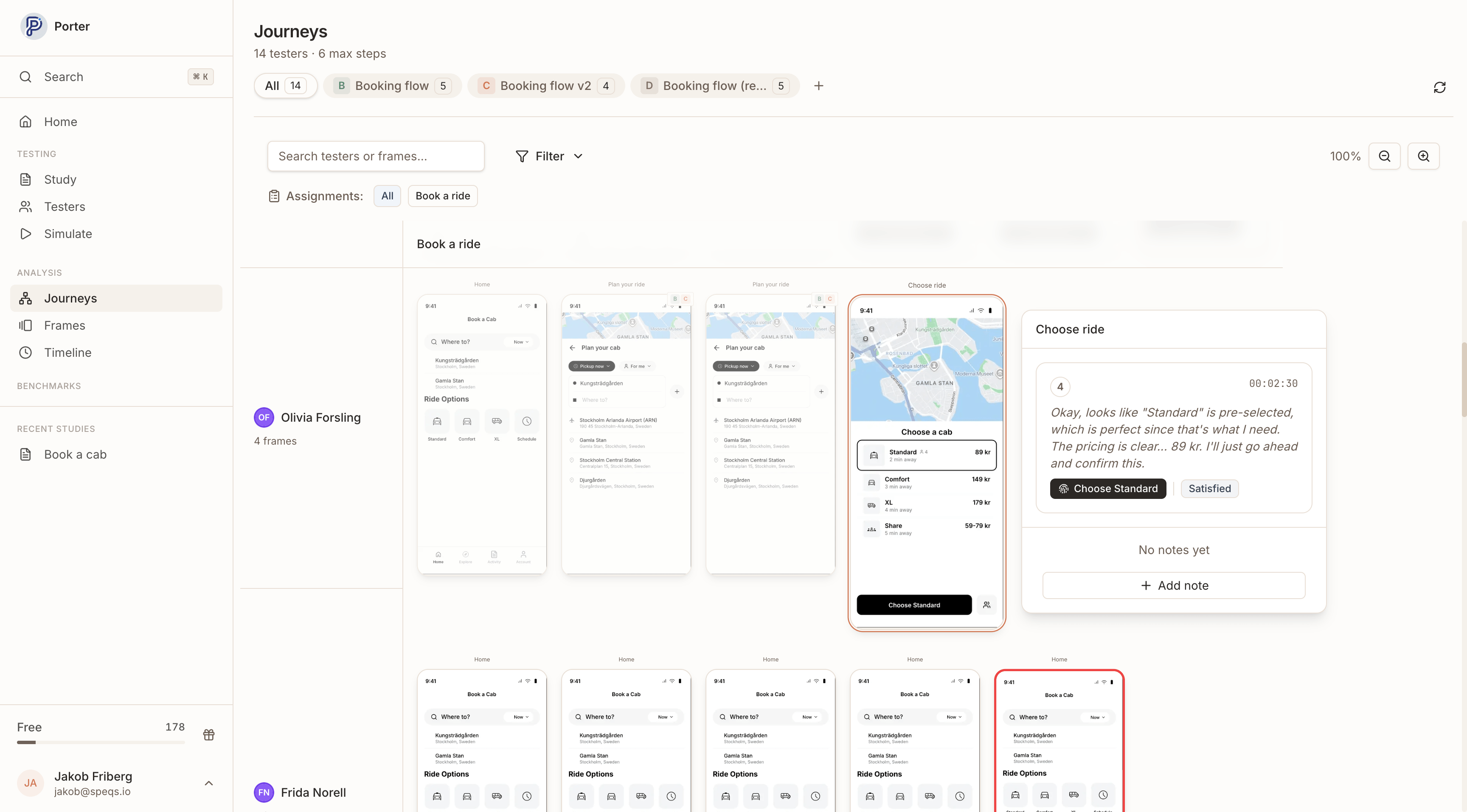Add a note to the Choose ride step
1467x812 pixels.
tap(1173, 585)
